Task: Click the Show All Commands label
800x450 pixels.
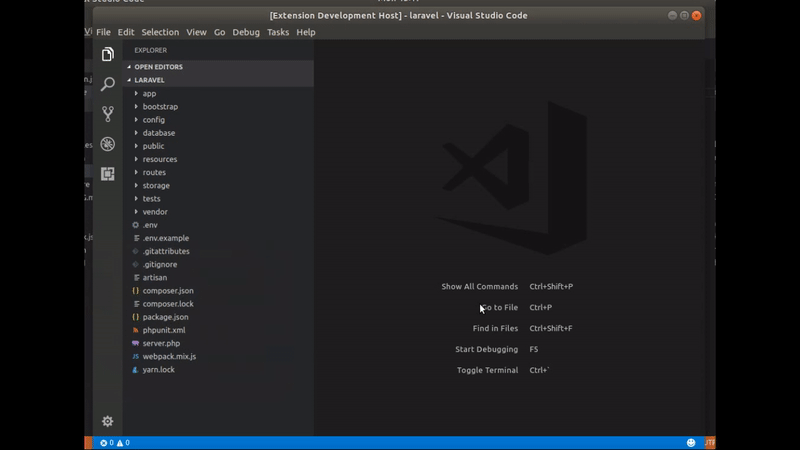Action: click(x=480, y=287)
